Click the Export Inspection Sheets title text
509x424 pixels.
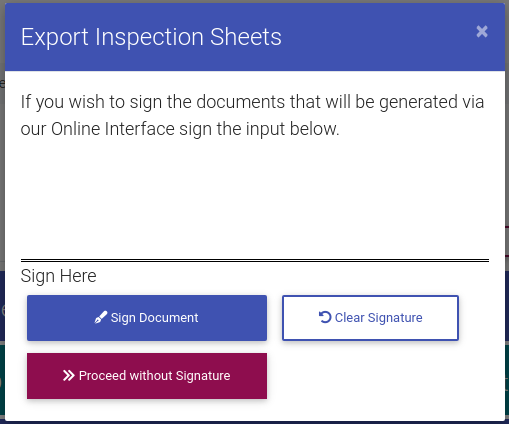pyautogui.click(x=151, y=37)
